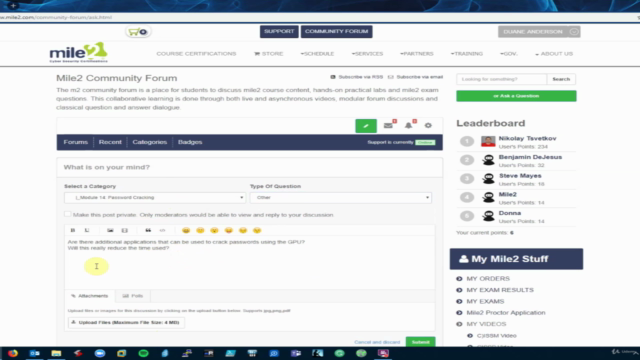
Task: Open Zoom from the taskbar
Action: tap(100, 353)
